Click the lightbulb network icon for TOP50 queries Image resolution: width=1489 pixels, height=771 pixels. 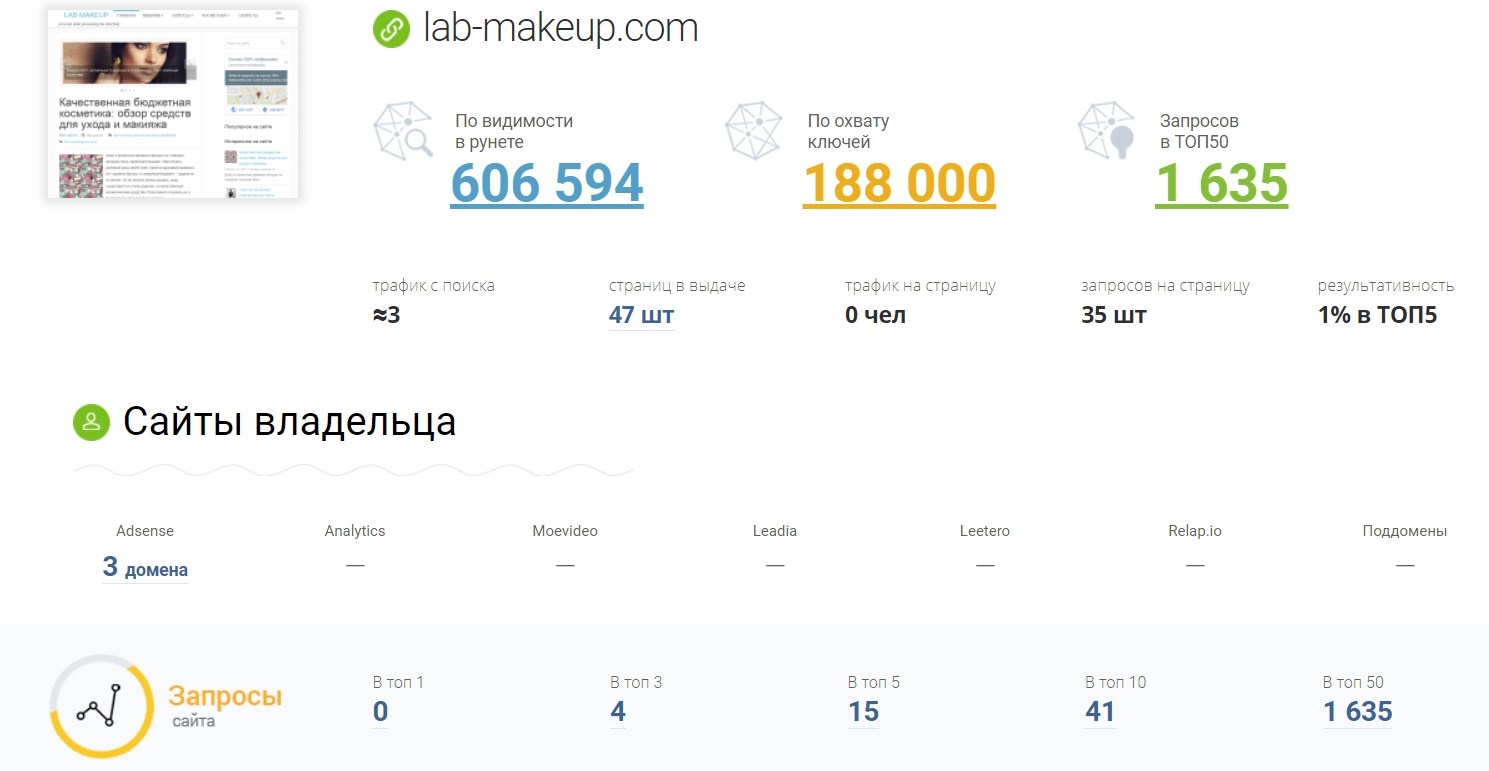click(1107, 129)
